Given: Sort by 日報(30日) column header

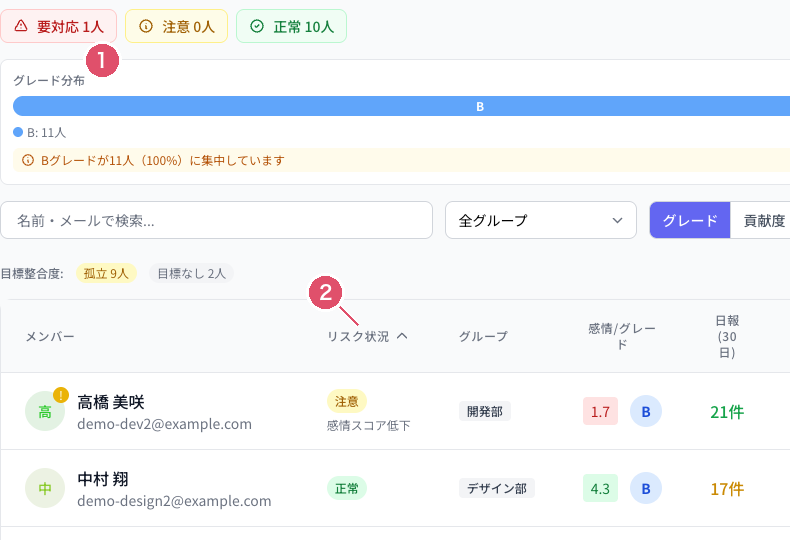Looking at the screenshot, I should (727, 336).
